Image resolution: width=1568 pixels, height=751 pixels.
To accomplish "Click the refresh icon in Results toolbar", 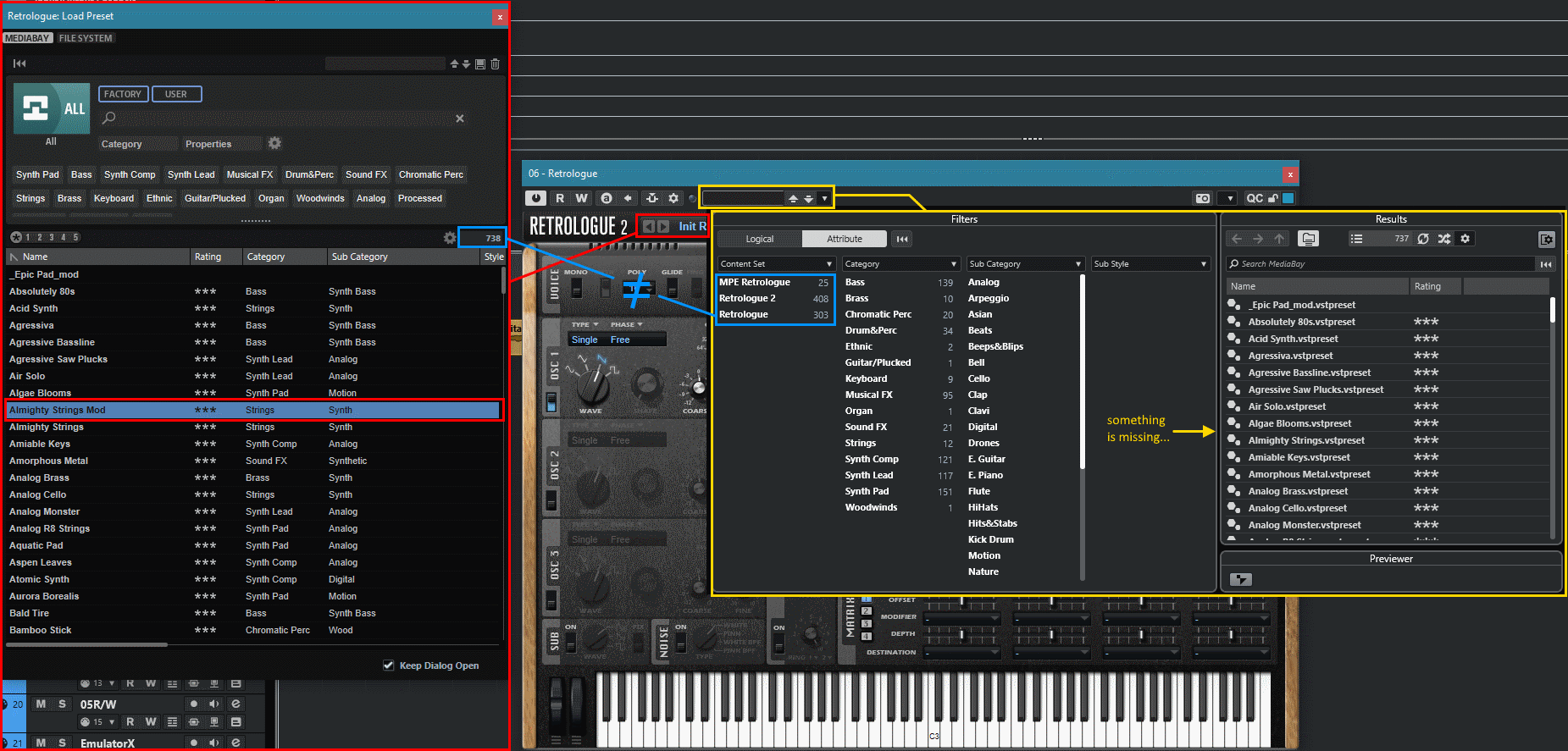I will tap(1423, 239).
